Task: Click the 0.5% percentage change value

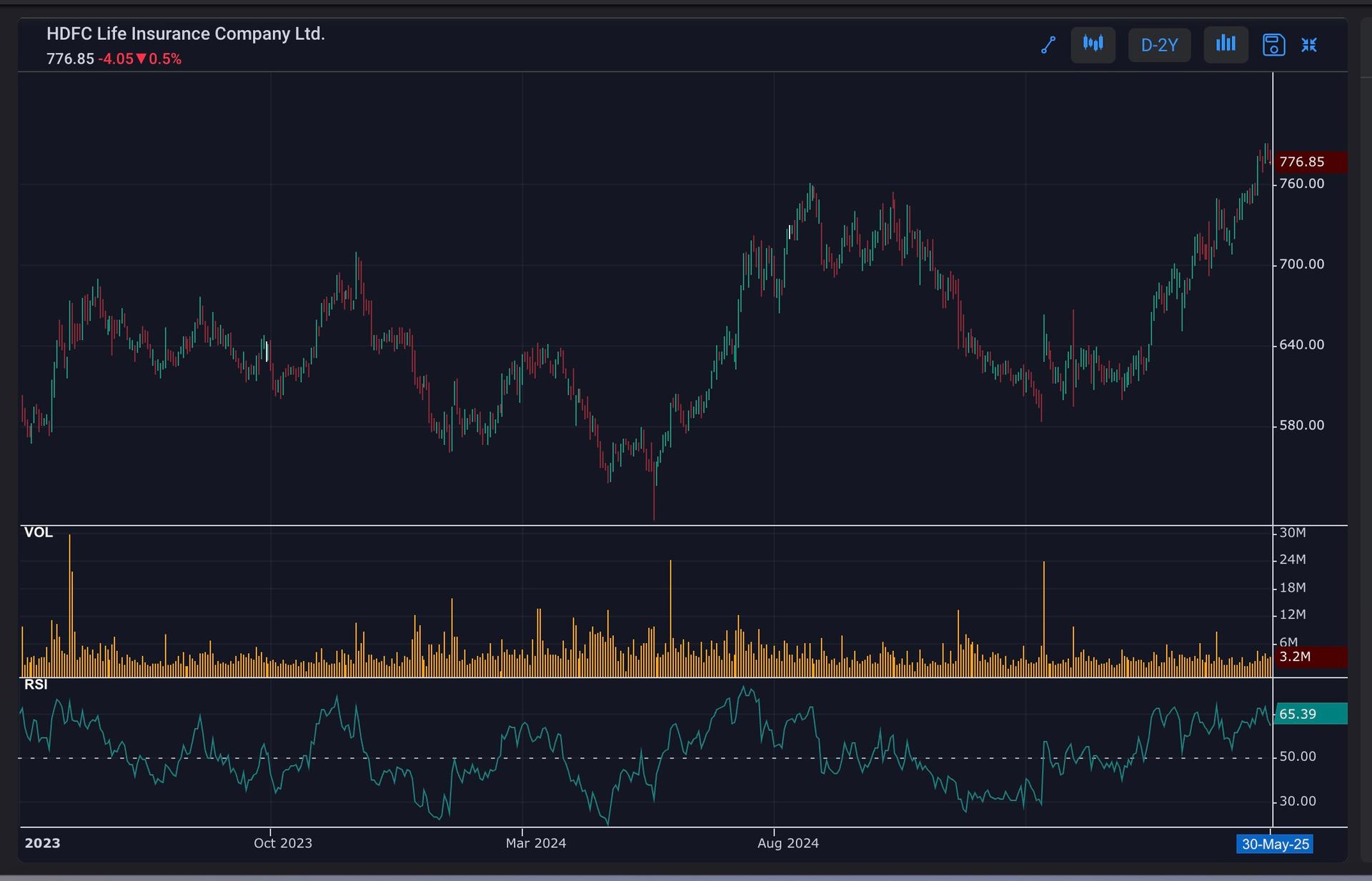Action: tap(165, 59)
